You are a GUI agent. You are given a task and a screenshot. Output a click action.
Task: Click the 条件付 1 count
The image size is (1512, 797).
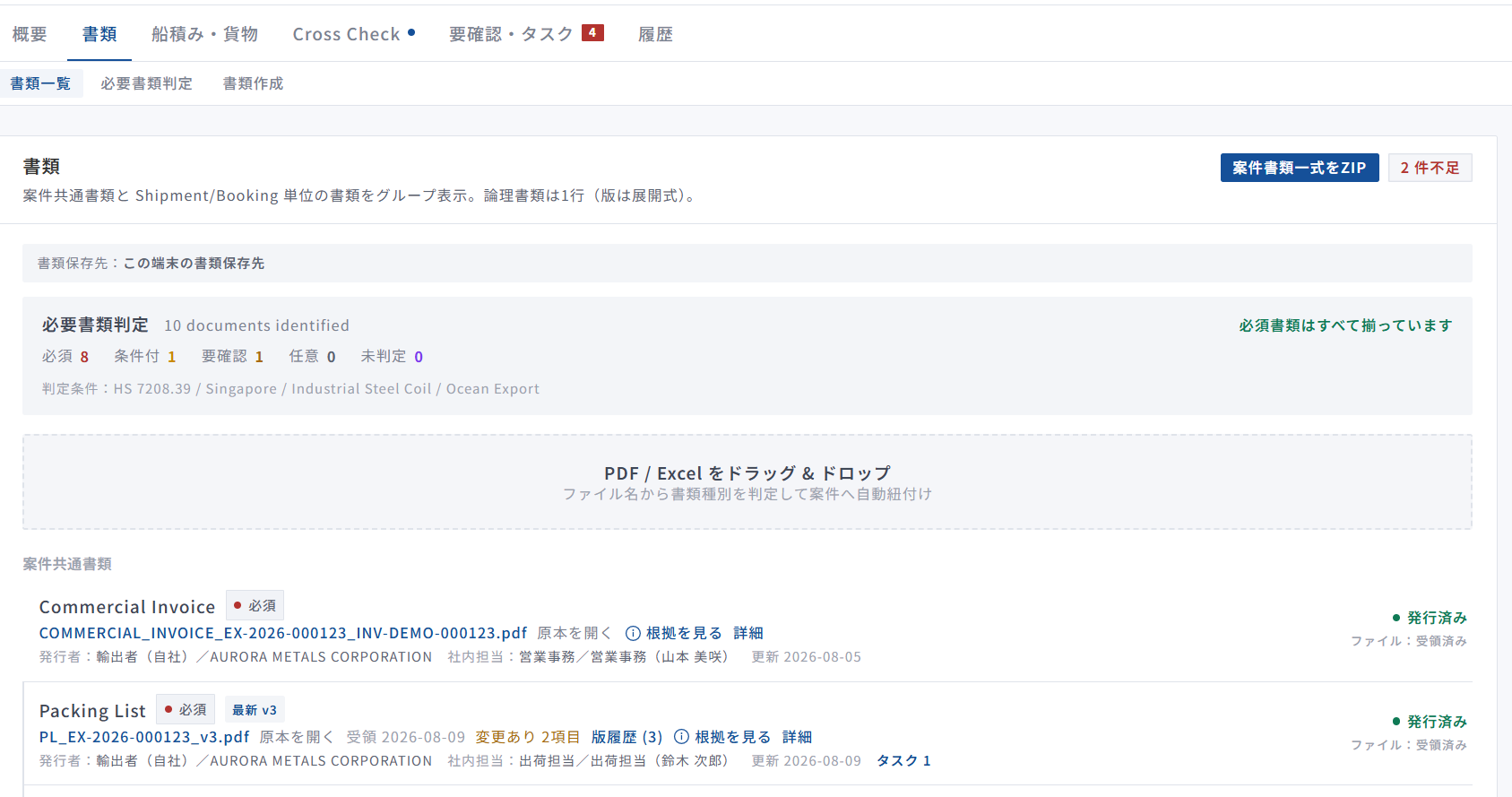click(145, 356)
